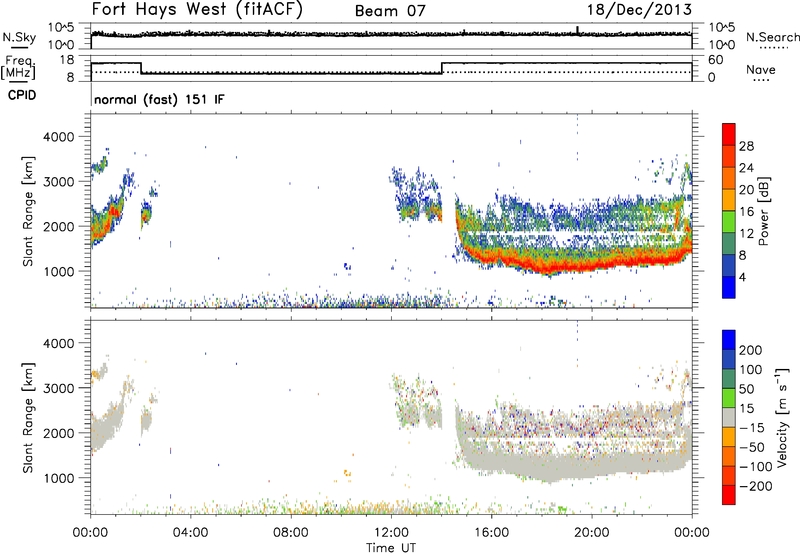Click the '28' power scale value
Image resolution: width=800 pixels, height=554 pixels.
click(x=746, y=146)
